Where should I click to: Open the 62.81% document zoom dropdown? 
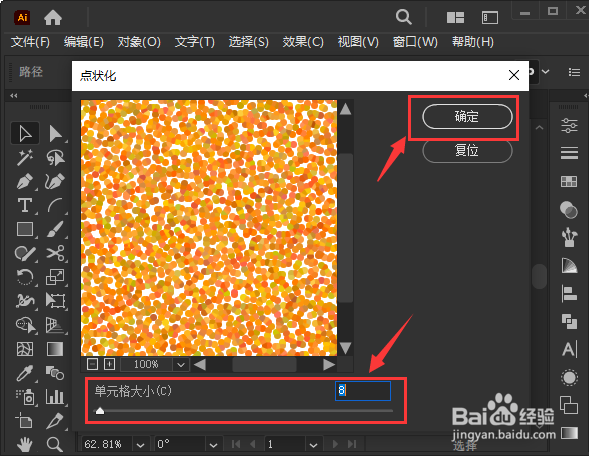coord(140,445)
